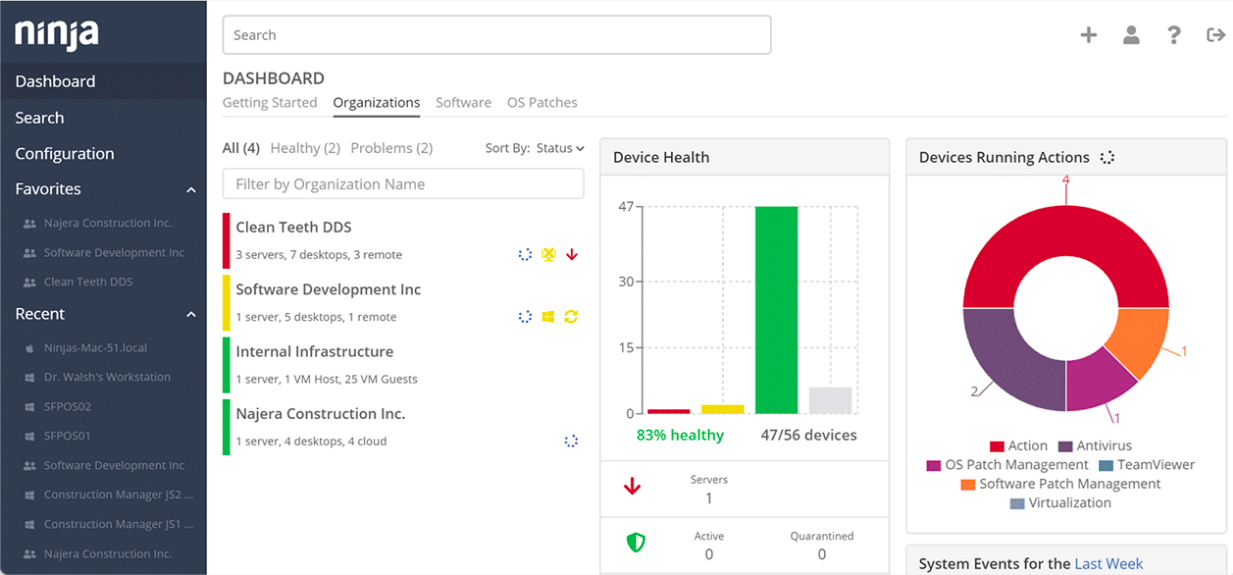Viewport: 1233px width, 575px height.
Task: Open the user profile icon
Action: (1131, 35)
